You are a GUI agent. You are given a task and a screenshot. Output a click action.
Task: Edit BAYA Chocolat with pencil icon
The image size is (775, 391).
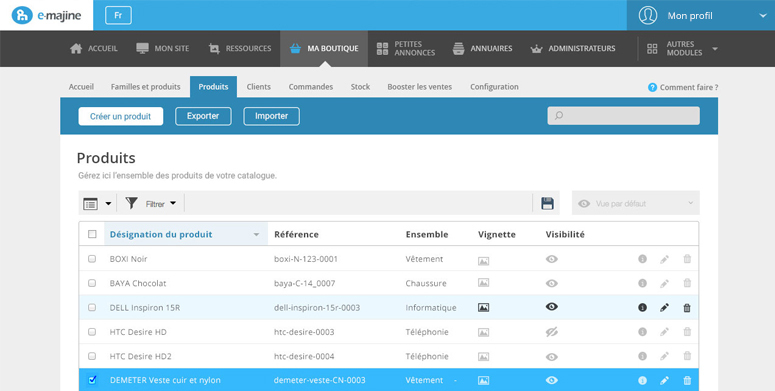pyautogui.click(x=664, y=283)
